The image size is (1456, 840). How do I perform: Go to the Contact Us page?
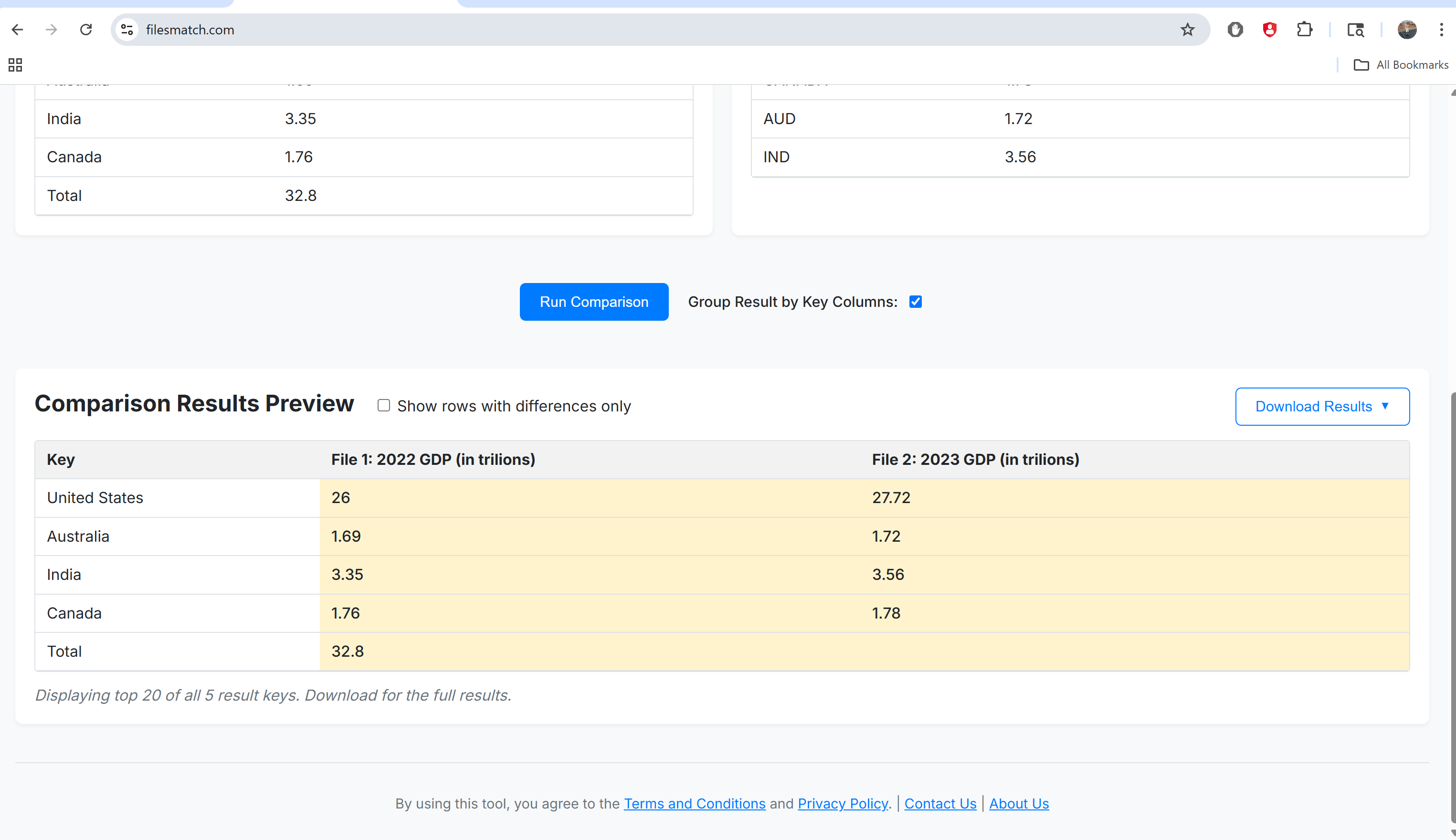939,804
